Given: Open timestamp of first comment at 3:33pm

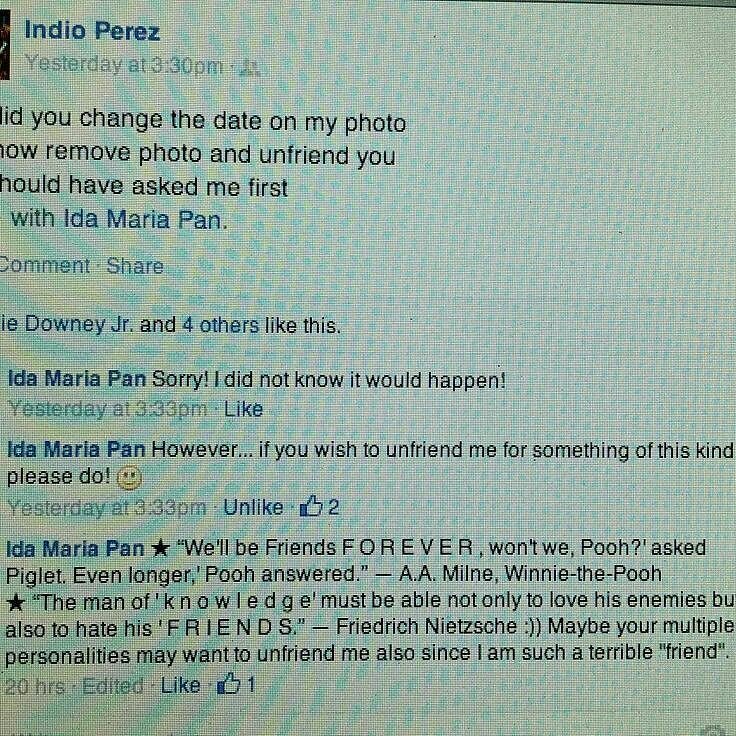Looking at the screenshot, I should [x=107, y=409].
